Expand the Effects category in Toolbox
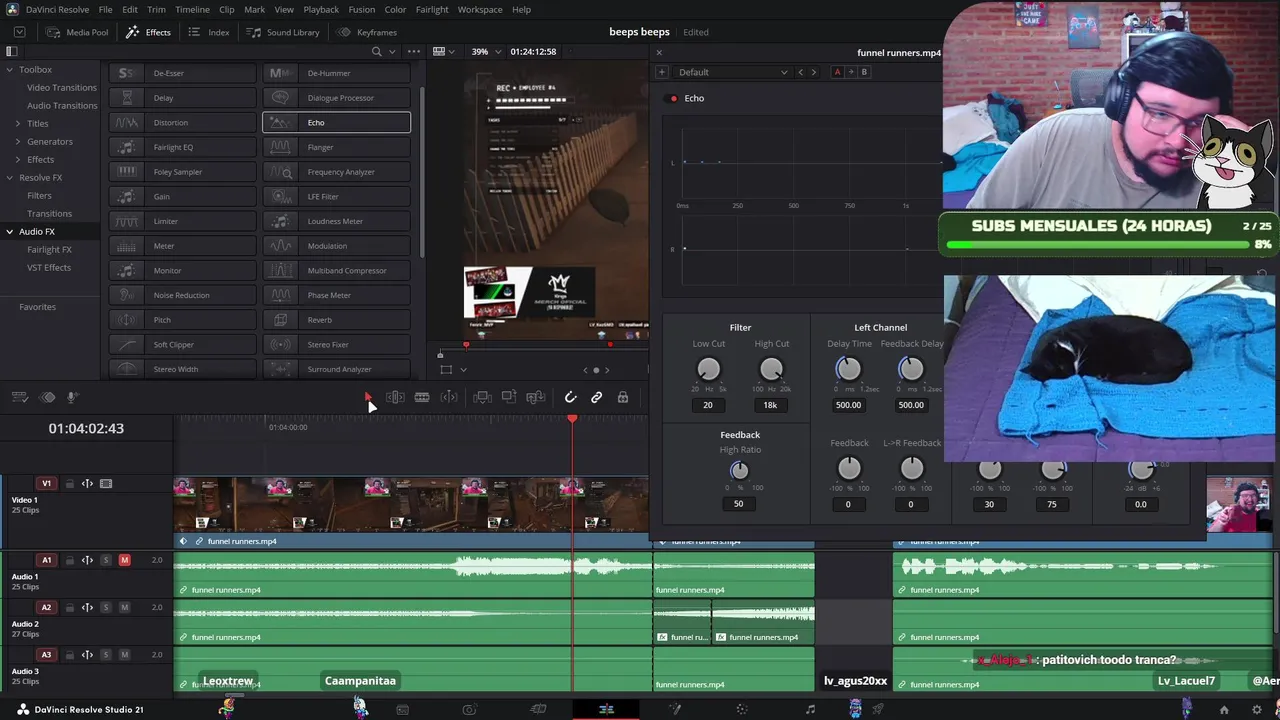The height and width of the screenshot is (720, 1280). [17, 160]
